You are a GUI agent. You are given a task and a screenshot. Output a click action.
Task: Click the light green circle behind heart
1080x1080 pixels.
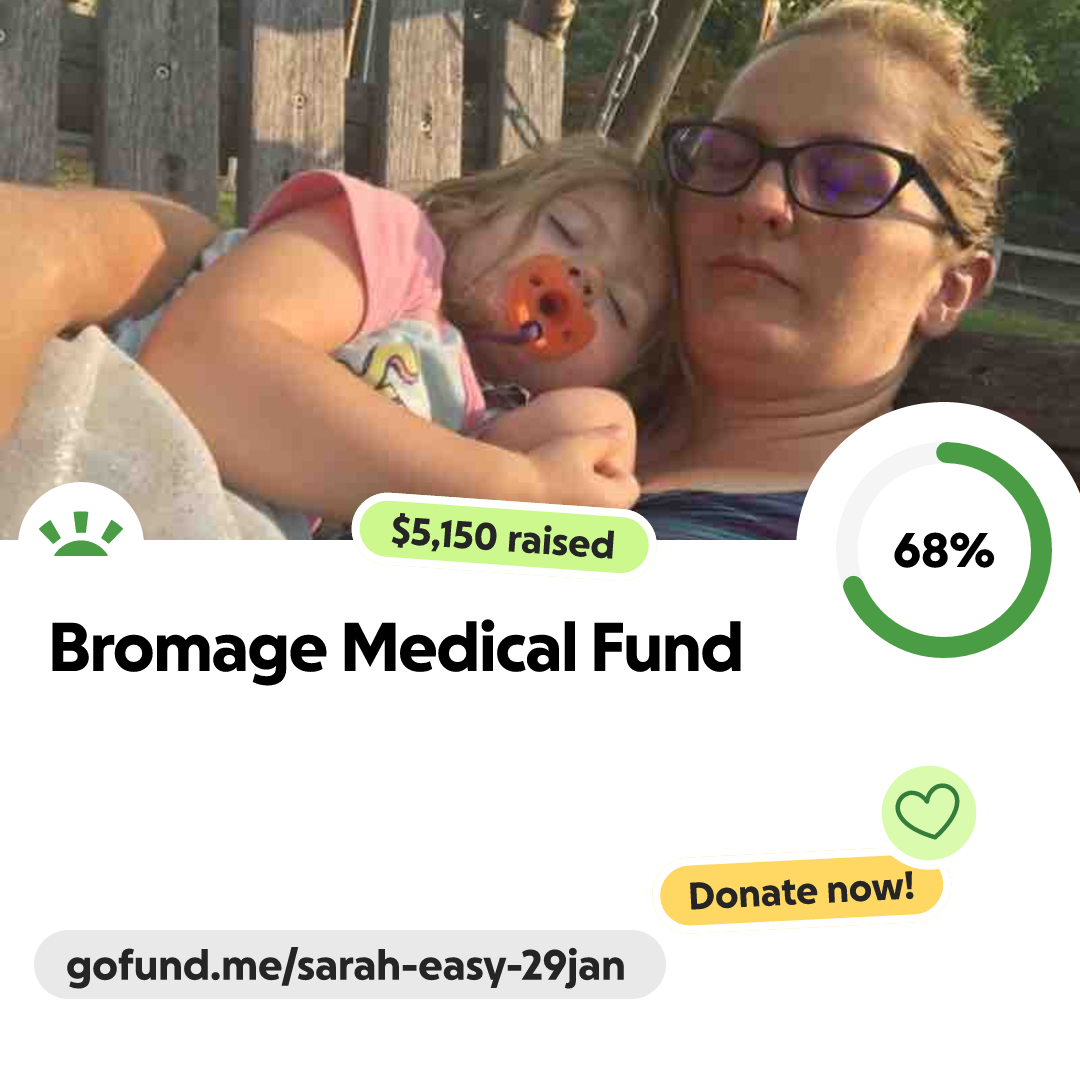click(928, 812)
